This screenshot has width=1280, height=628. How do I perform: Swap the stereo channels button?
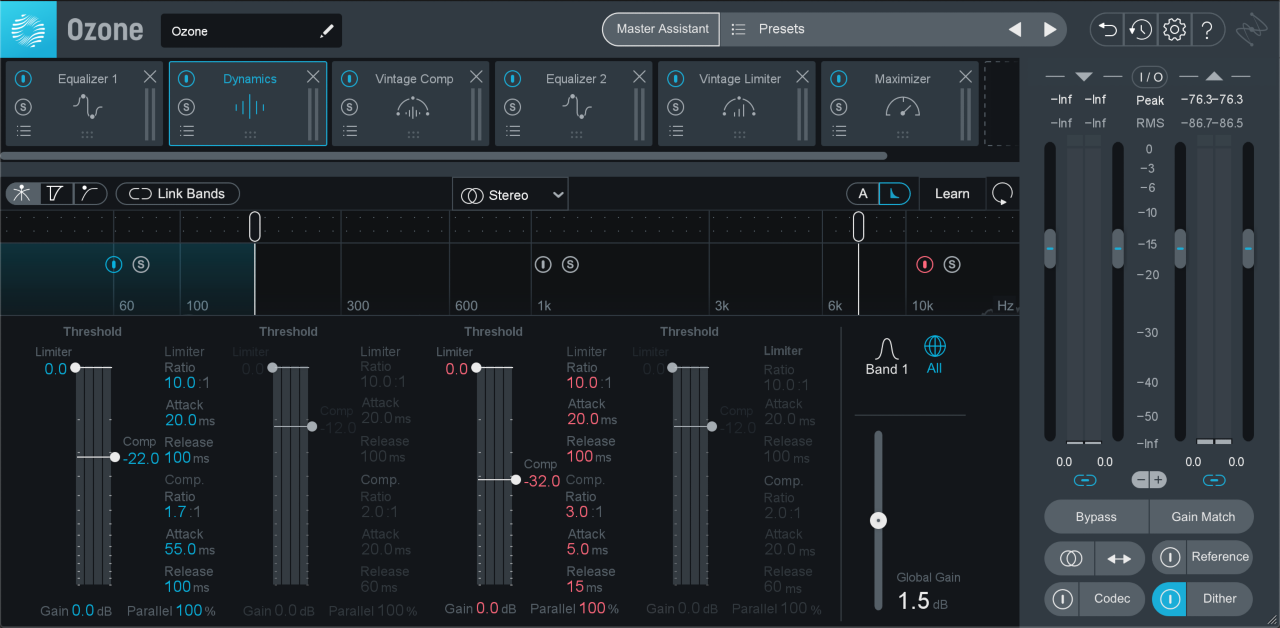pyautogui.click(x=1119, y=558)
